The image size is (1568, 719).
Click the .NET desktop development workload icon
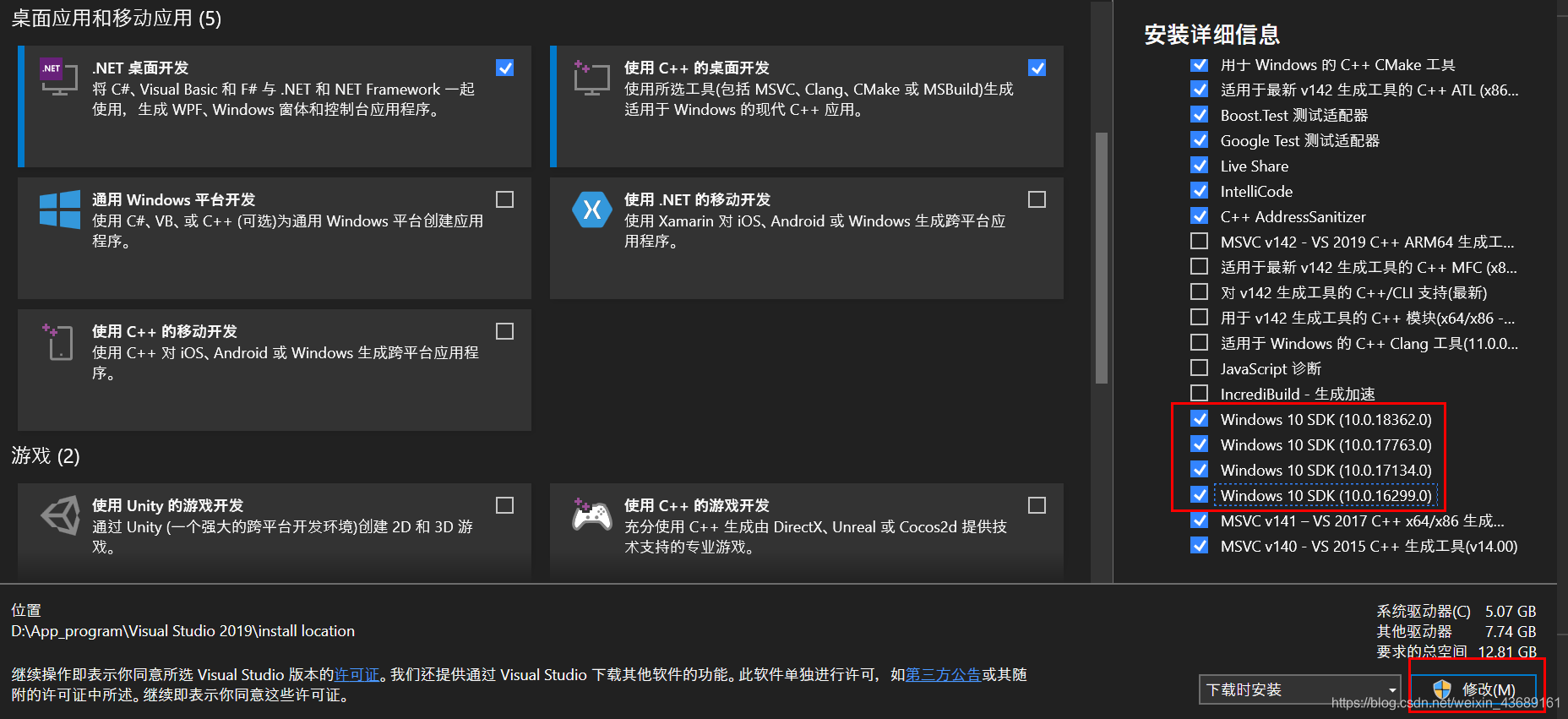tap(59, 77)
